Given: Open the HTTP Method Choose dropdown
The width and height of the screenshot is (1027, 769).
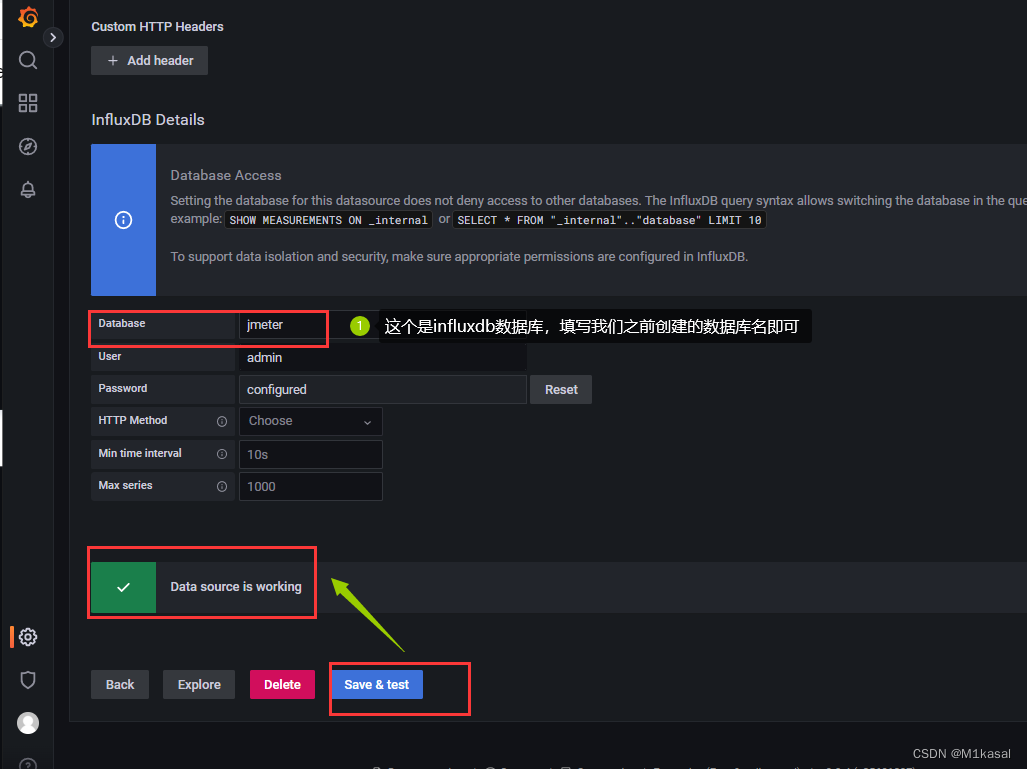Looking at the screenshot, I should pos(310,421).
